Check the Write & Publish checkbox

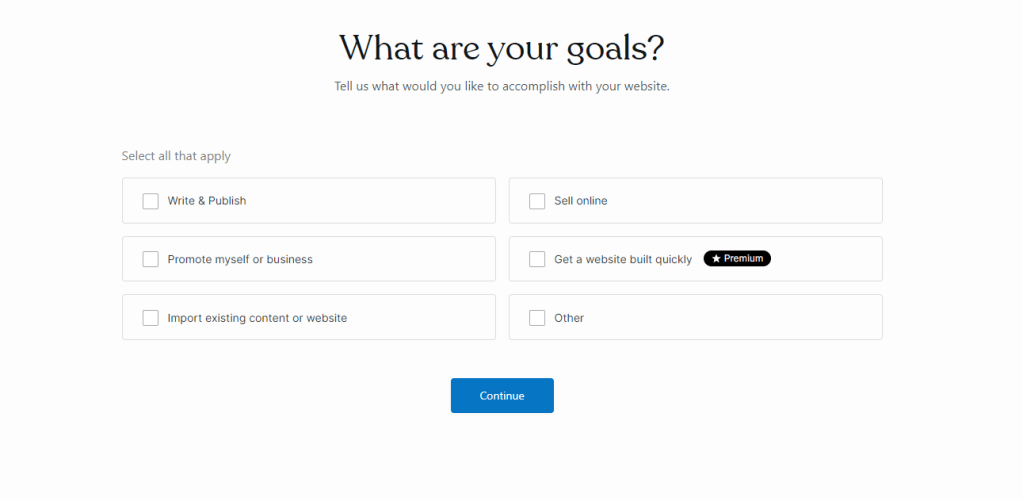coord(151,201)
